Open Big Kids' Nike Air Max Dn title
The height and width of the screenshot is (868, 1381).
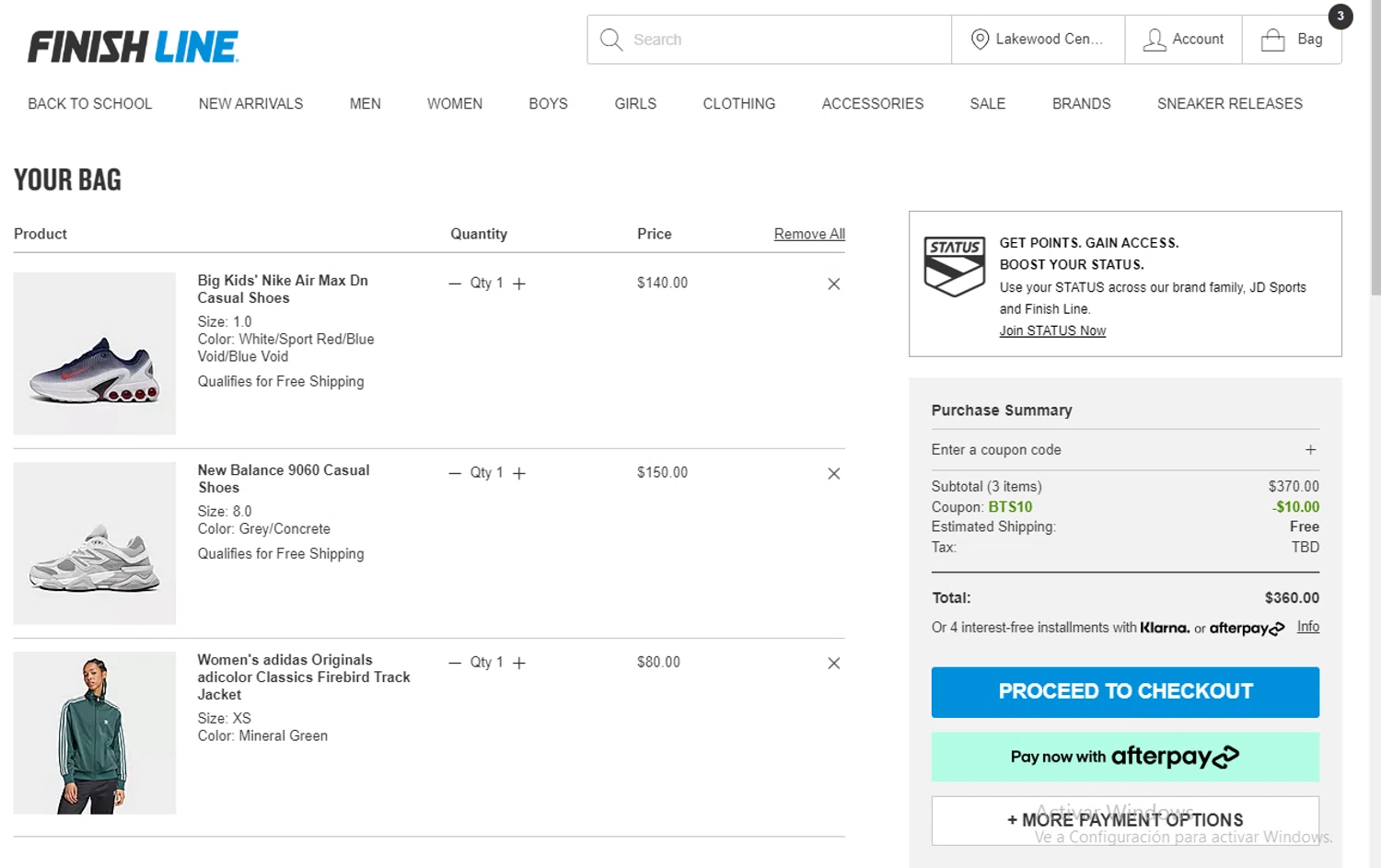tap(283, 289)
